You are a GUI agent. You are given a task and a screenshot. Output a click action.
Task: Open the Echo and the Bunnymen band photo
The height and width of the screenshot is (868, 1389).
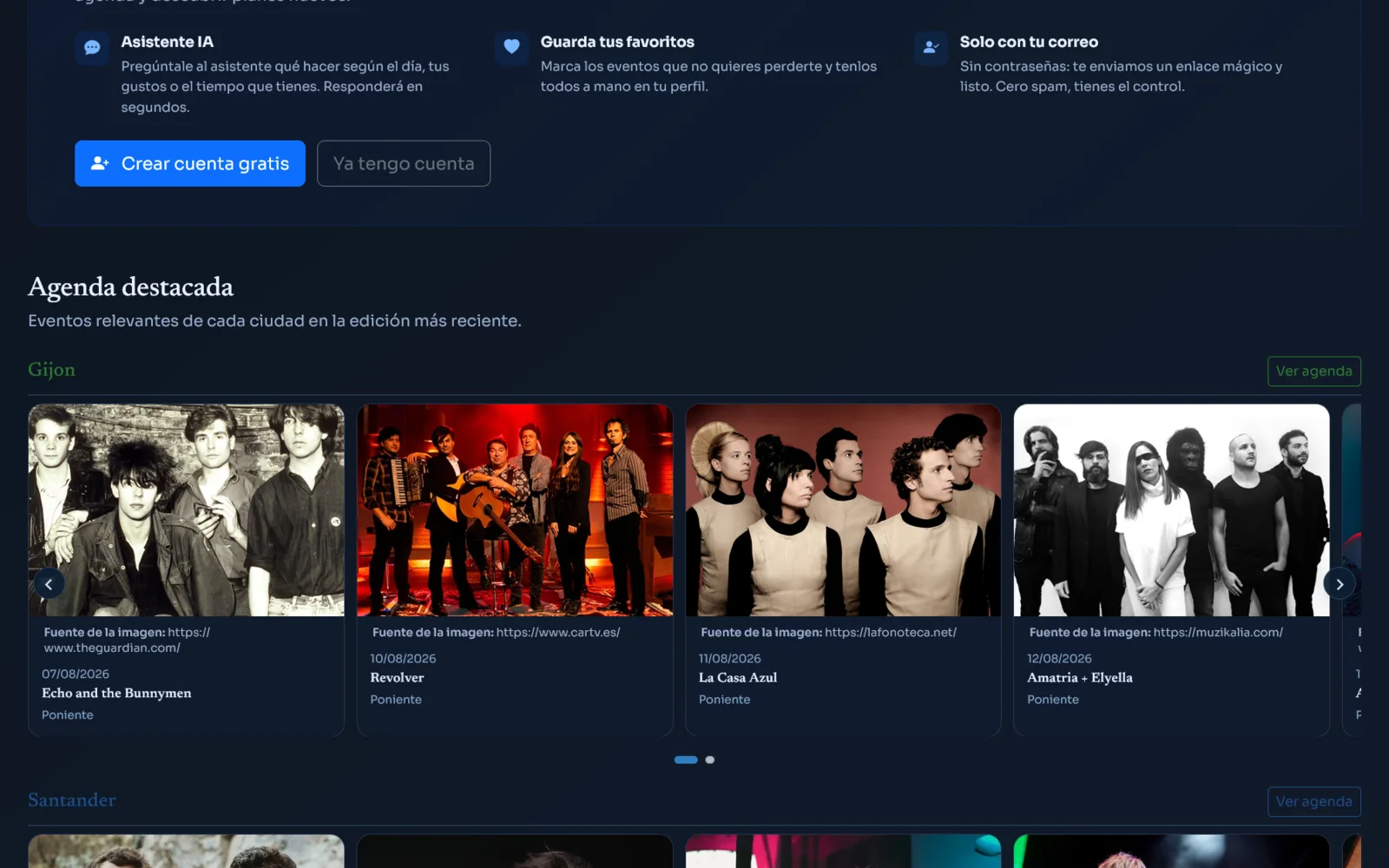point(187,510)
